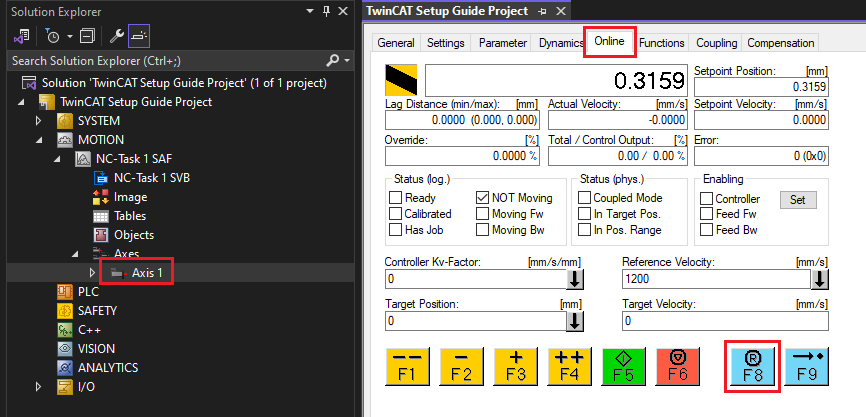Select the C++ node in tree
Screen dimensions: 866x417
89,330
